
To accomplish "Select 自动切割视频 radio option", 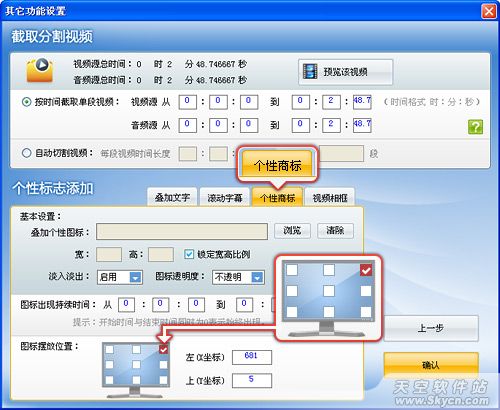I will pyautogui.click(x=26, y=153).
